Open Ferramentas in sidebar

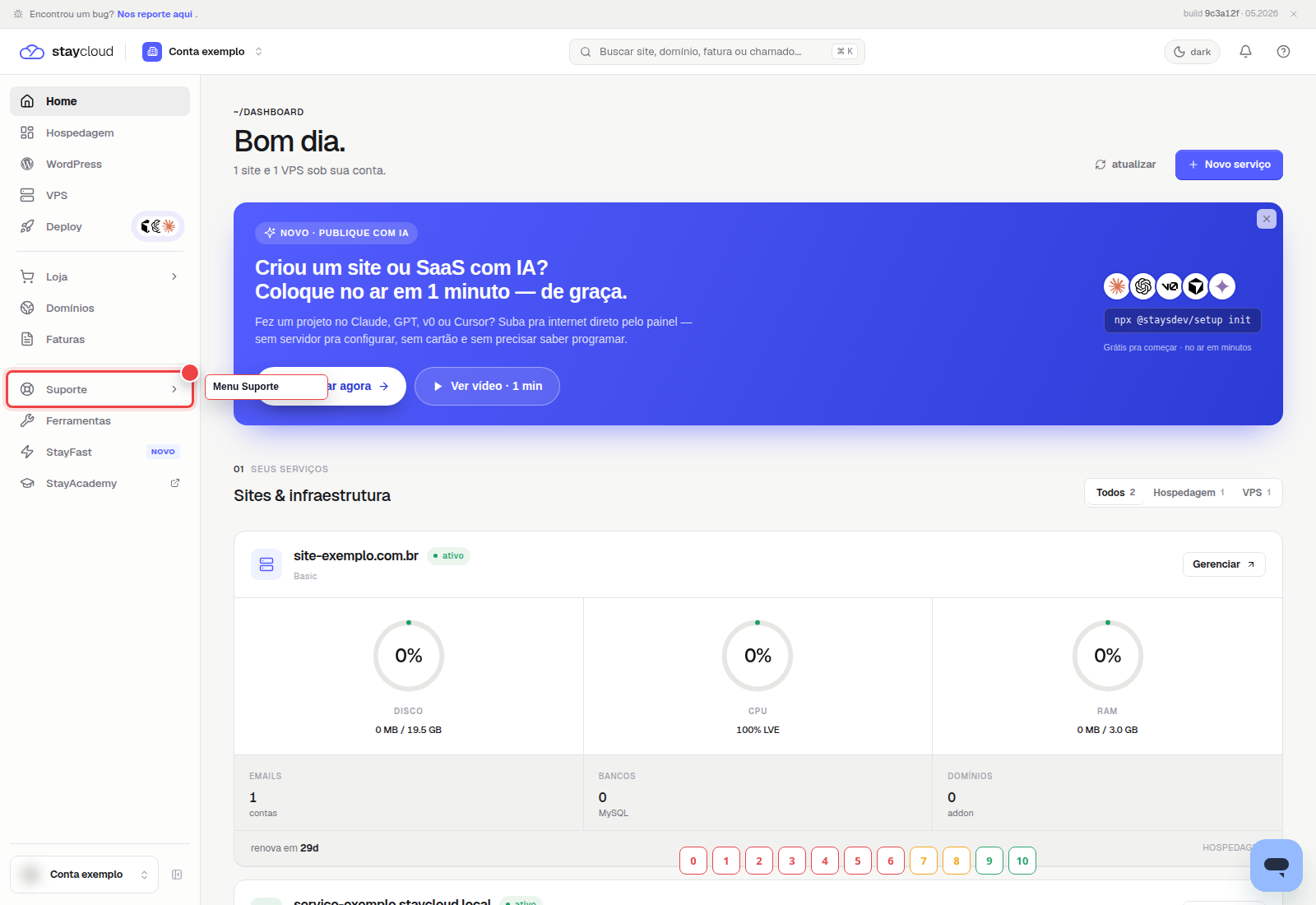100,420
